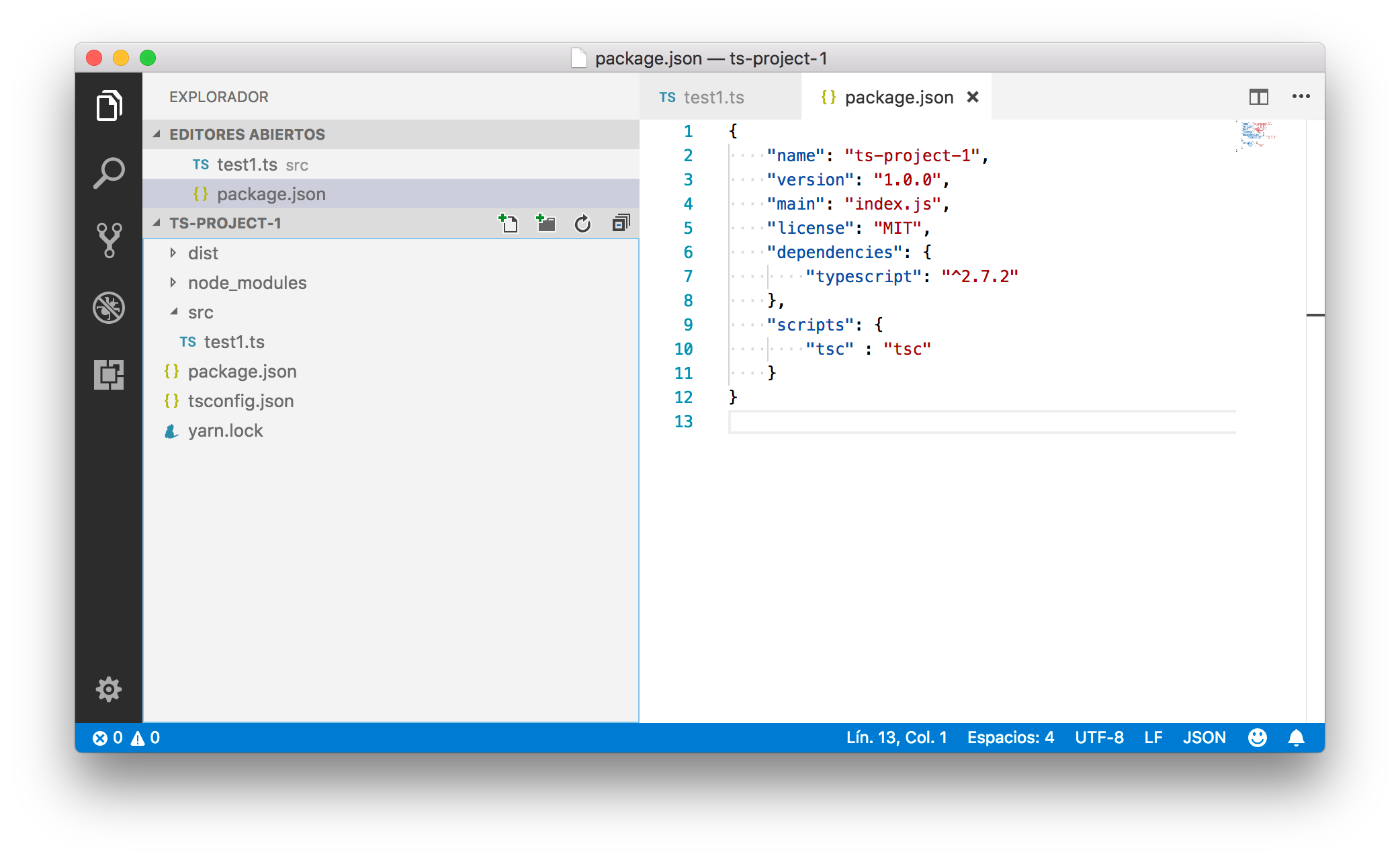Switch to the test1.ts tab
The height and width of the screenshot is (860, 1400).
coord(713,97)
